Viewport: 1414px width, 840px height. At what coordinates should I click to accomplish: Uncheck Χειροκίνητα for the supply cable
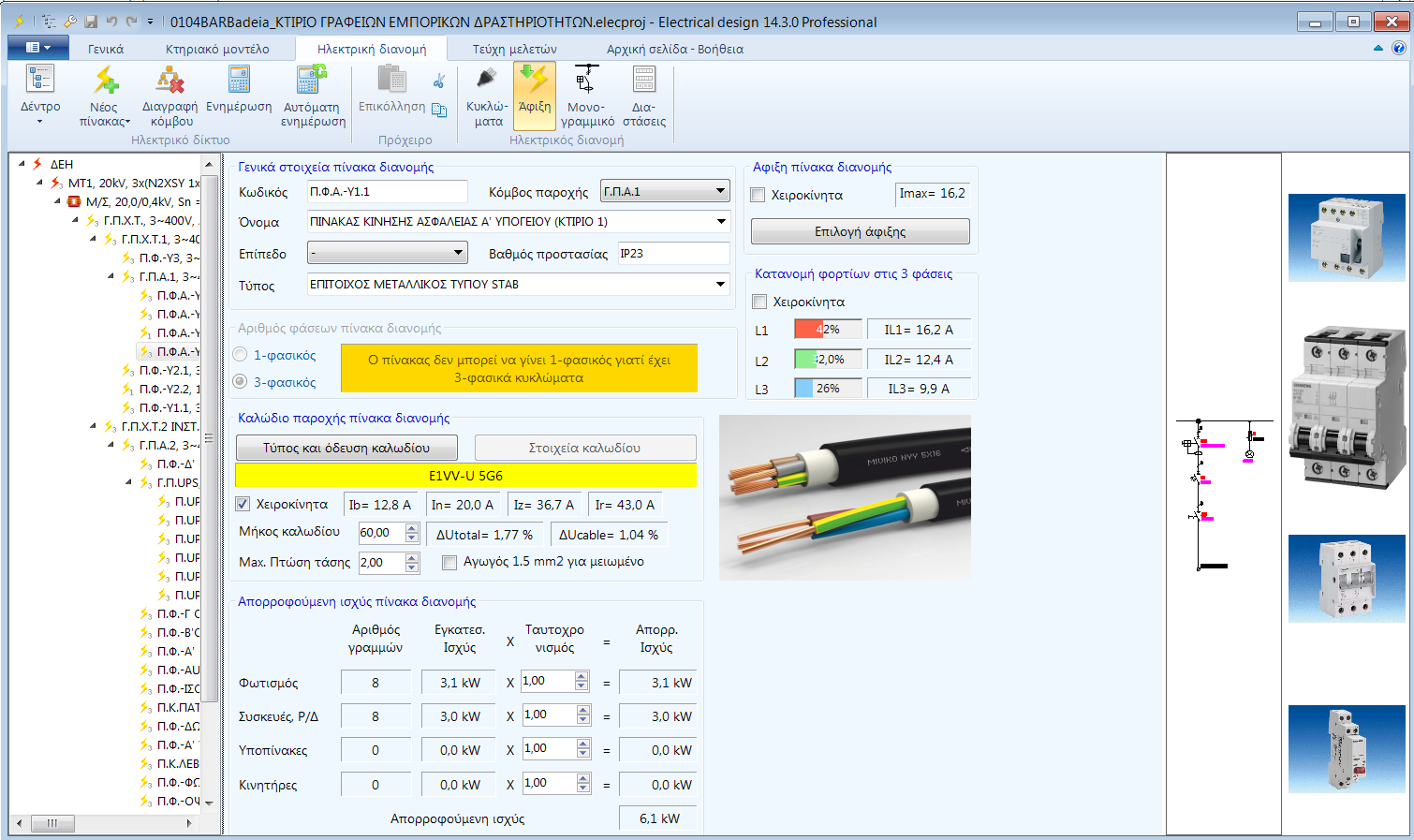click(242, 503)
